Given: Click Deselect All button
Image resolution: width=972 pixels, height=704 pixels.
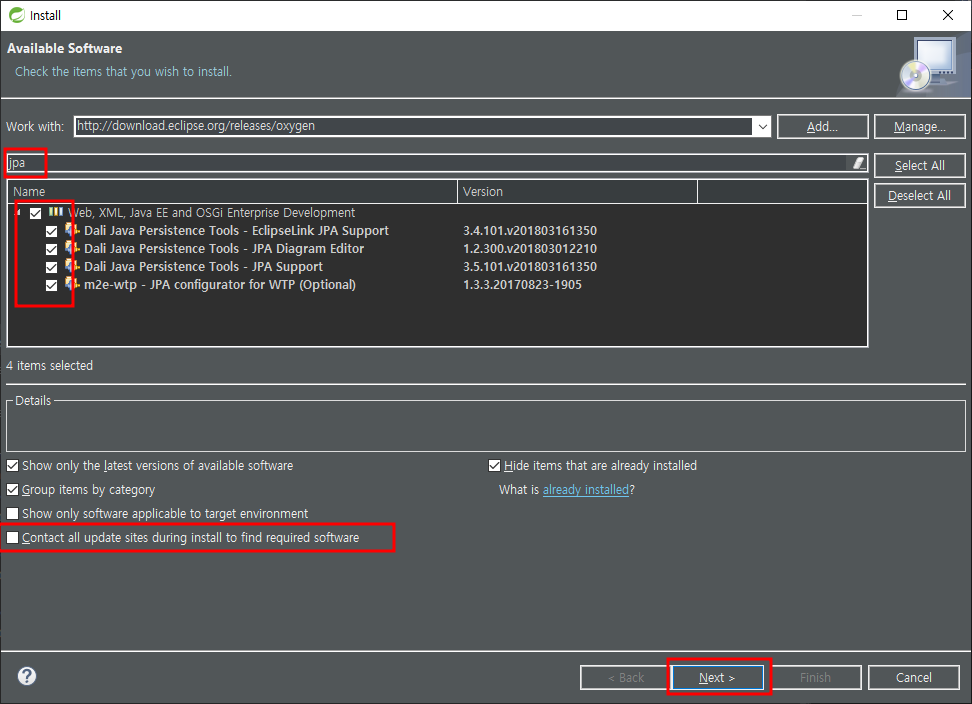Looking at the screenshot, I should coord(919,196).
